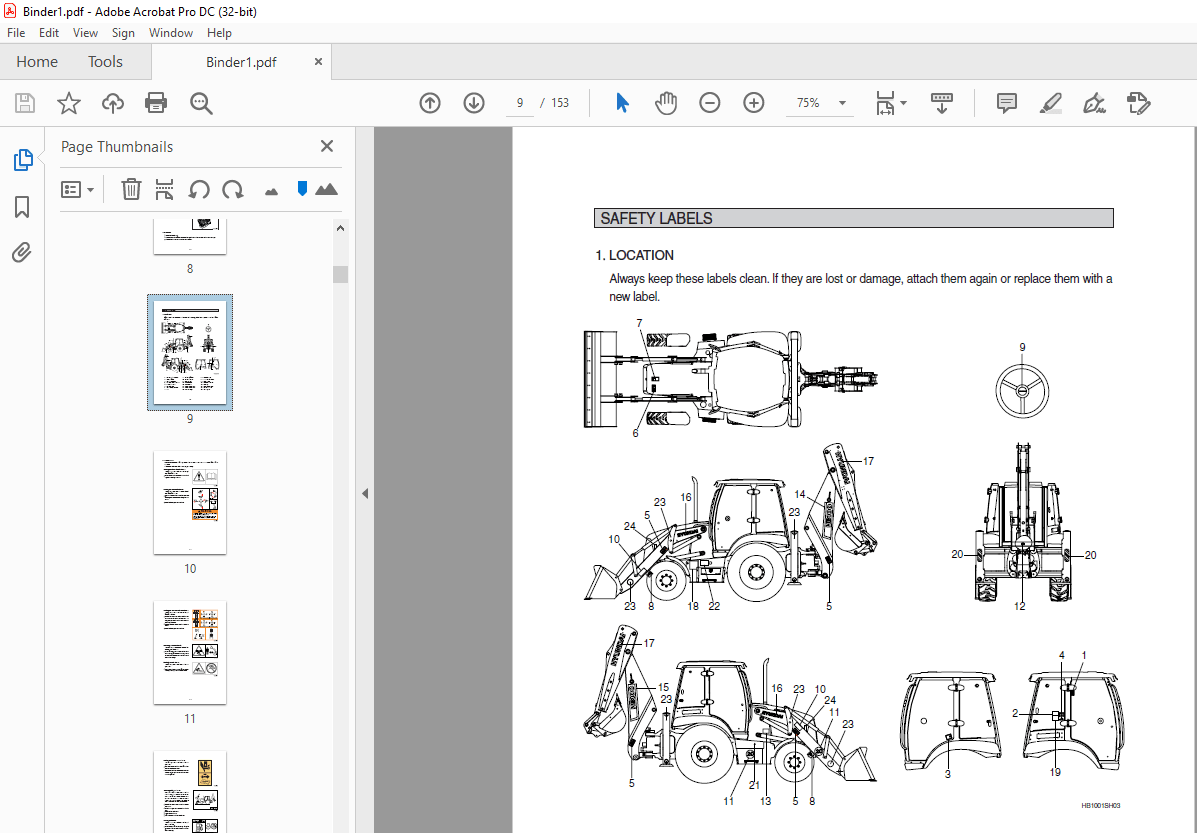The image size is (1197, 833).
Task: Select the Highlight text tool
Action: (1050, 103)
